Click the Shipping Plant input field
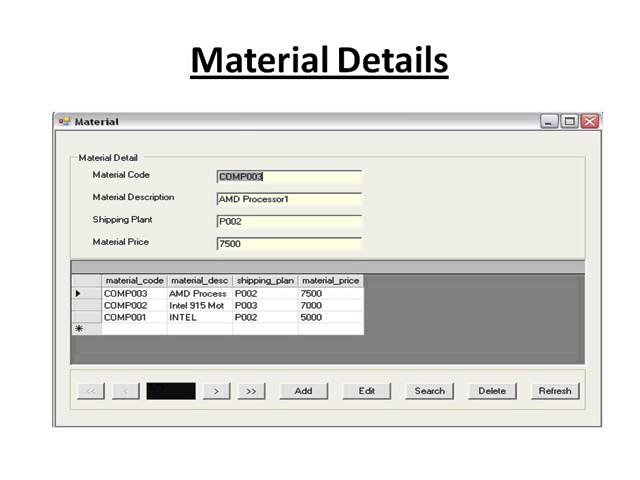 [x=289, y=222]
